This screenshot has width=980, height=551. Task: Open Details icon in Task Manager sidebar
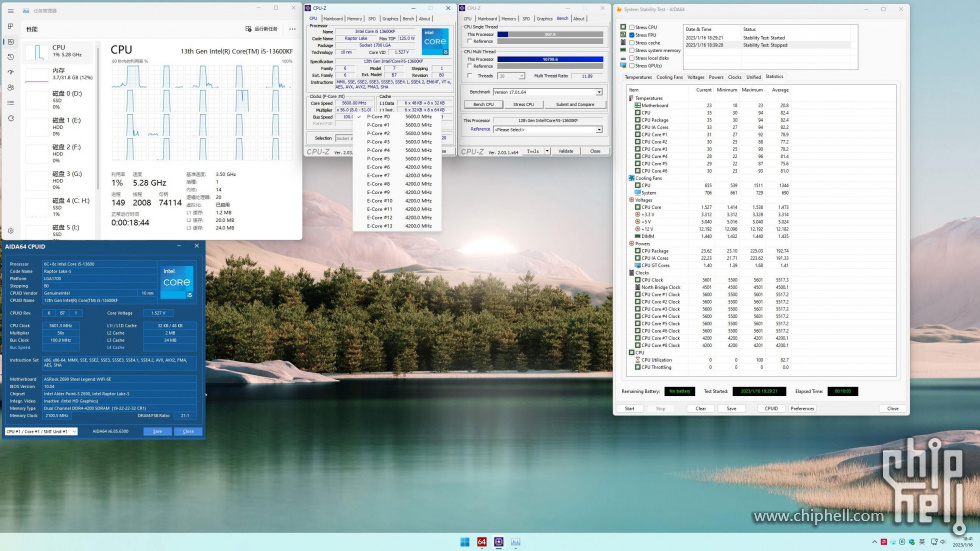11,103
